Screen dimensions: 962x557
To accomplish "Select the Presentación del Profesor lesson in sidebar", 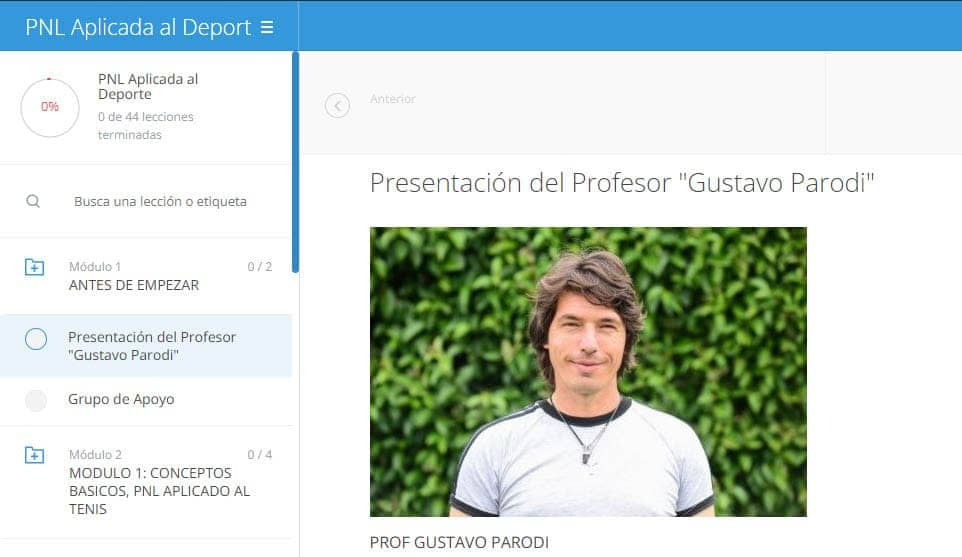I will click(x=152, y=346).
